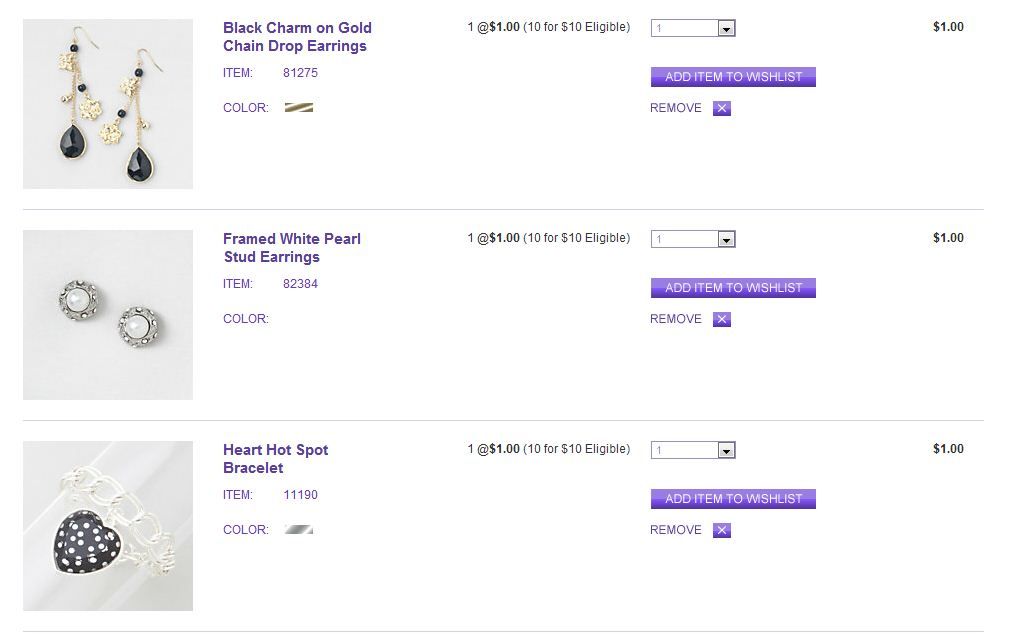The height and width of the screenshot is (634, 1017).
Task: Click REMOVE text for Black Charm Earrings
Action: 676,108
